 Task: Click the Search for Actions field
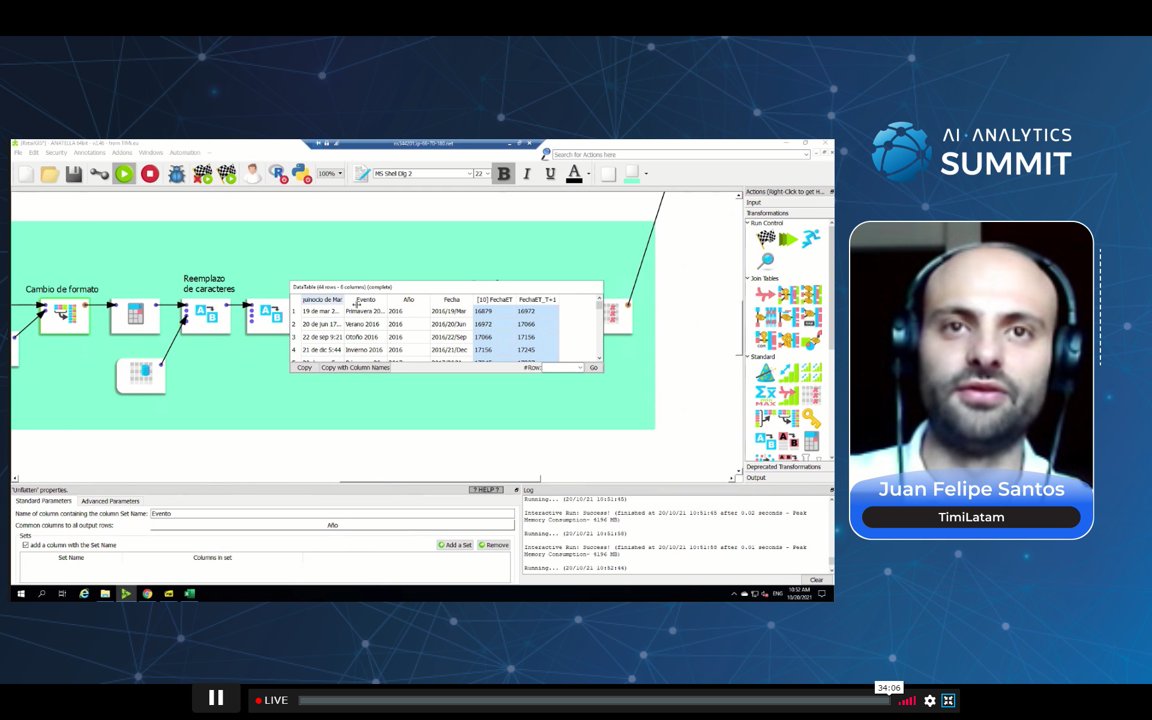(681, 154)
